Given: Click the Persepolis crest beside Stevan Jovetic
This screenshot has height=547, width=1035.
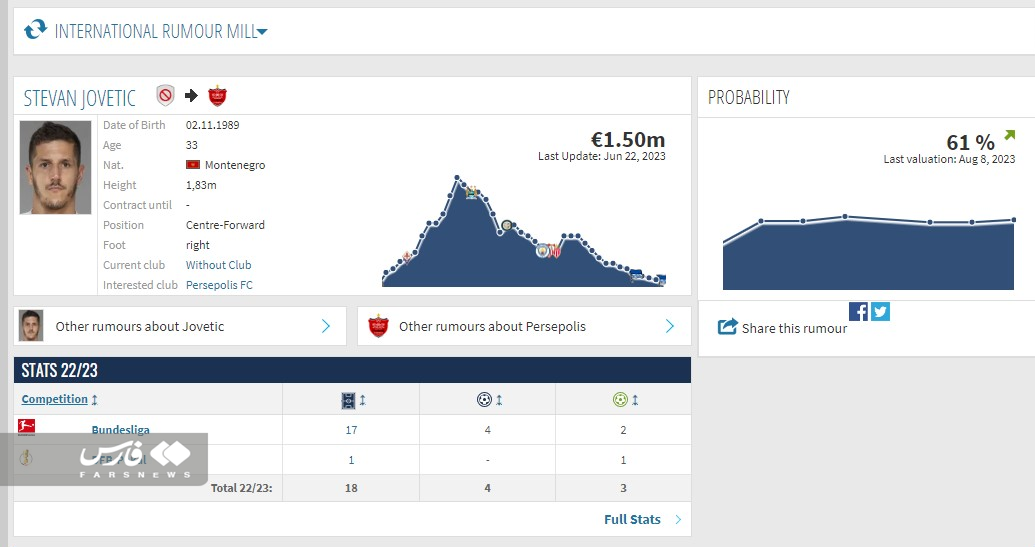Looking at the screenshot, I should point(217,96).
